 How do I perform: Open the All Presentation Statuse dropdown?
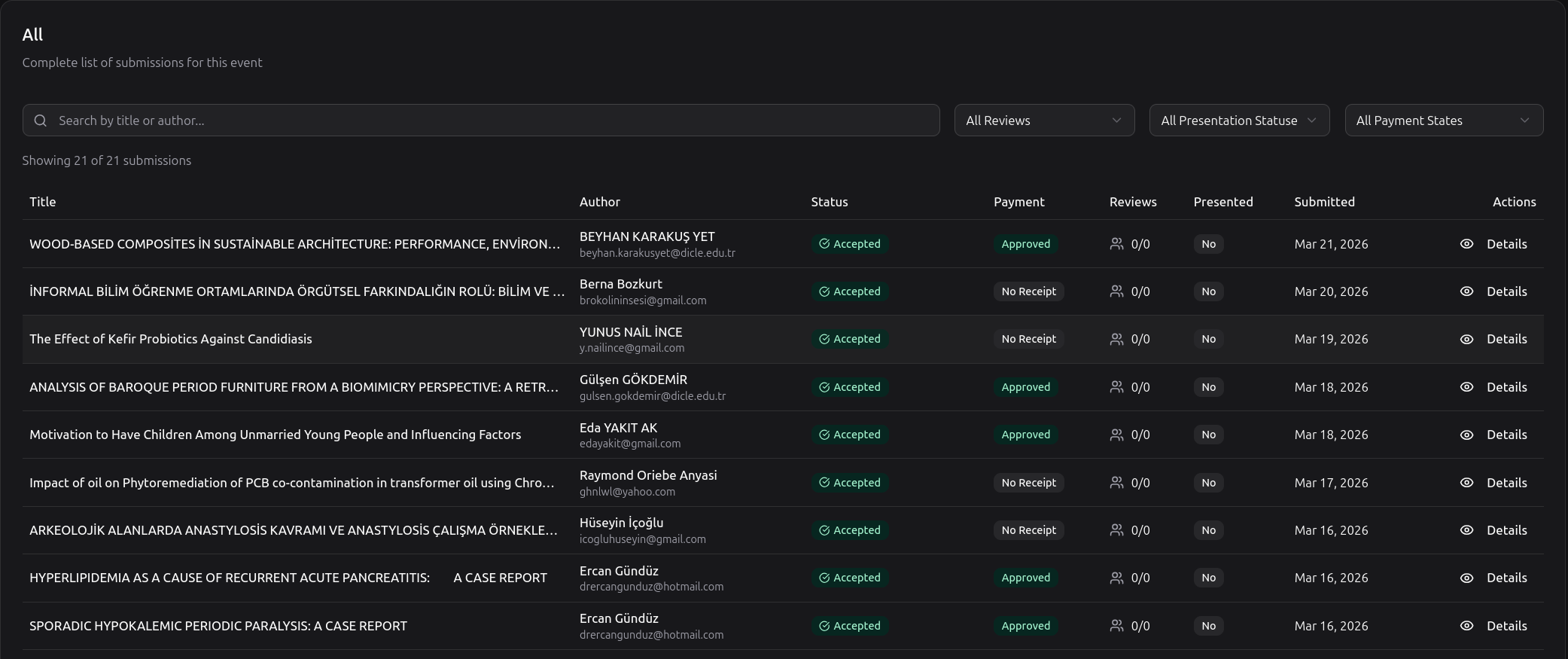click(x=1239, y=121)
